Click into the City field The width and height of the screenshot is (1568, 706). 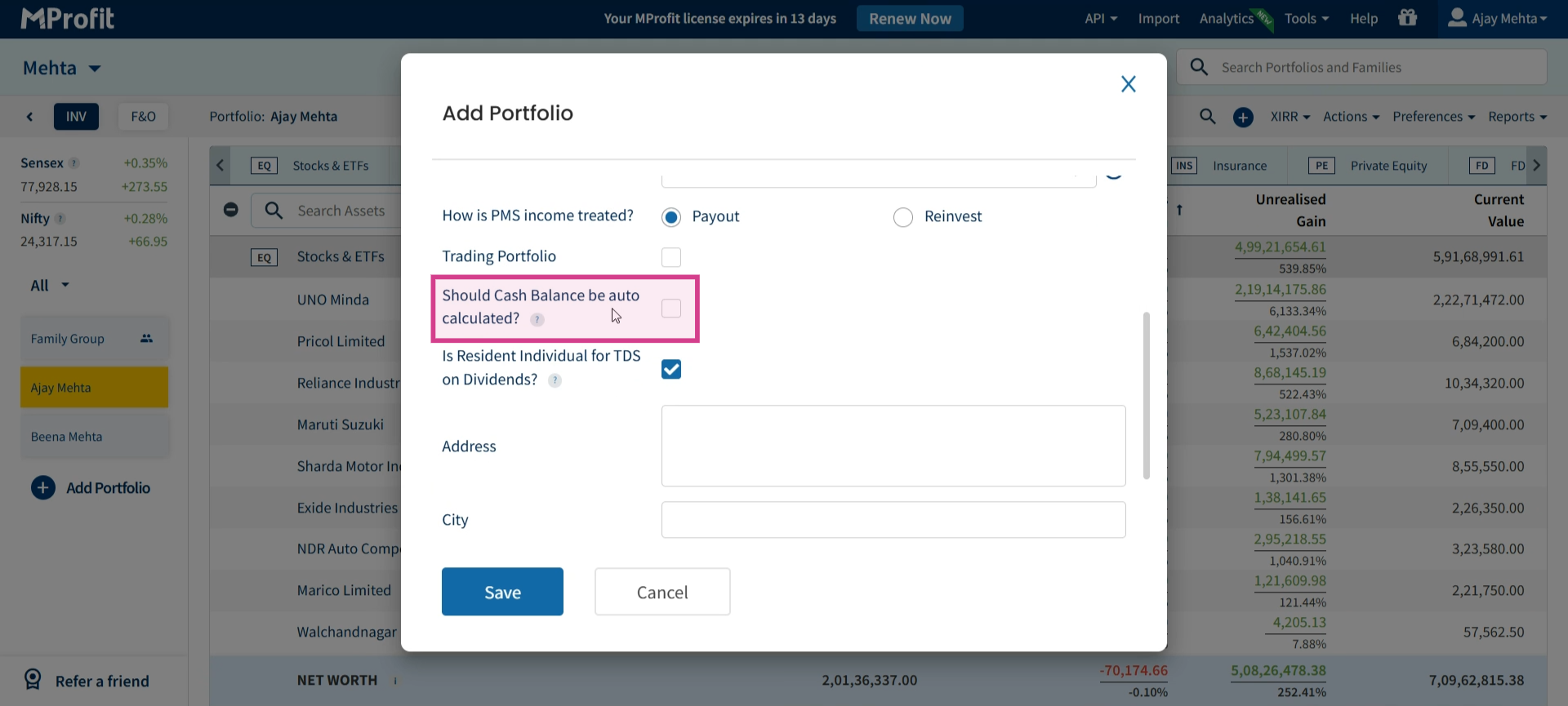pyautogui.click(x=893, y=520)
